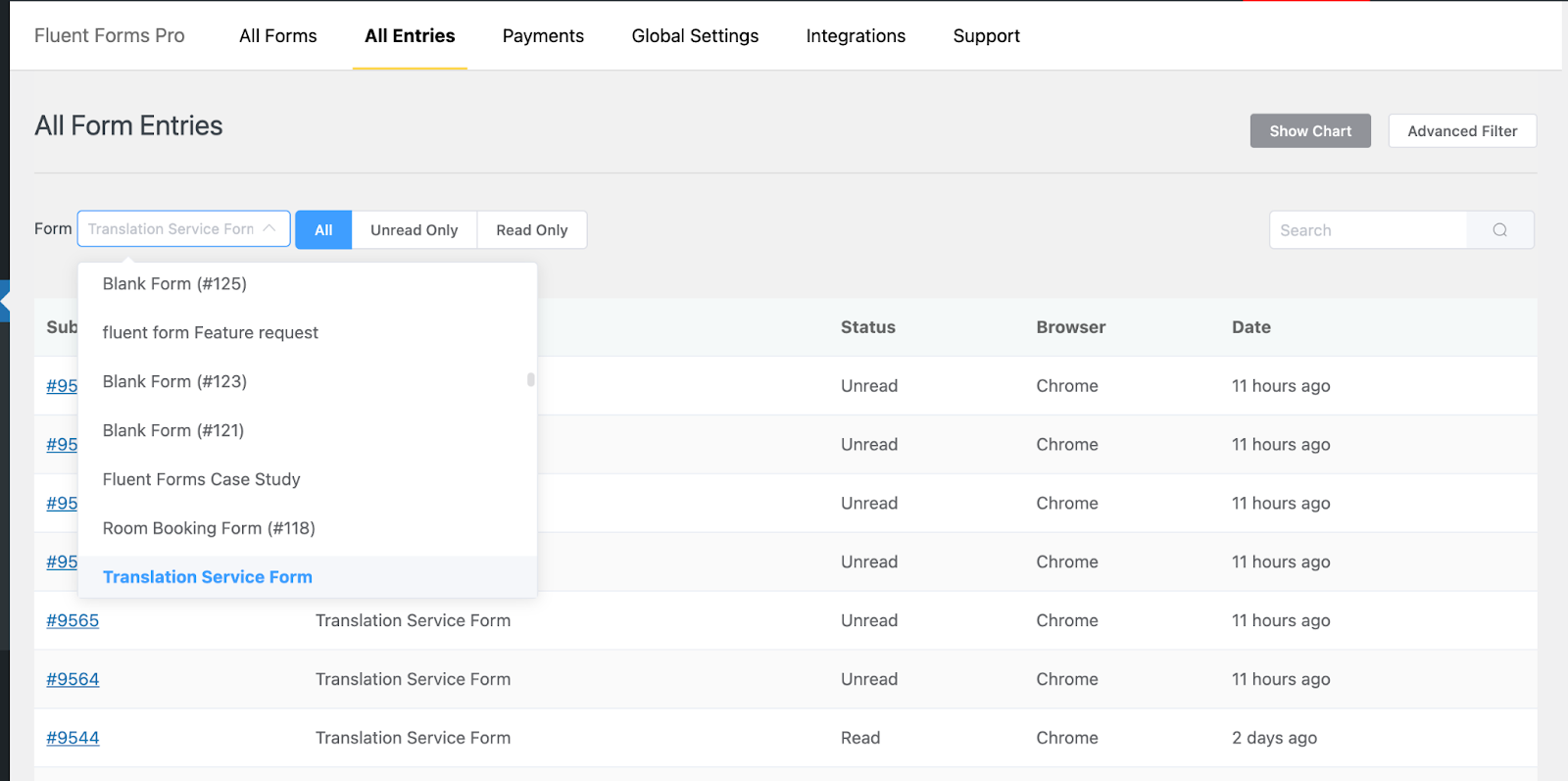Click the All Form Entries heading

(128, 125)
